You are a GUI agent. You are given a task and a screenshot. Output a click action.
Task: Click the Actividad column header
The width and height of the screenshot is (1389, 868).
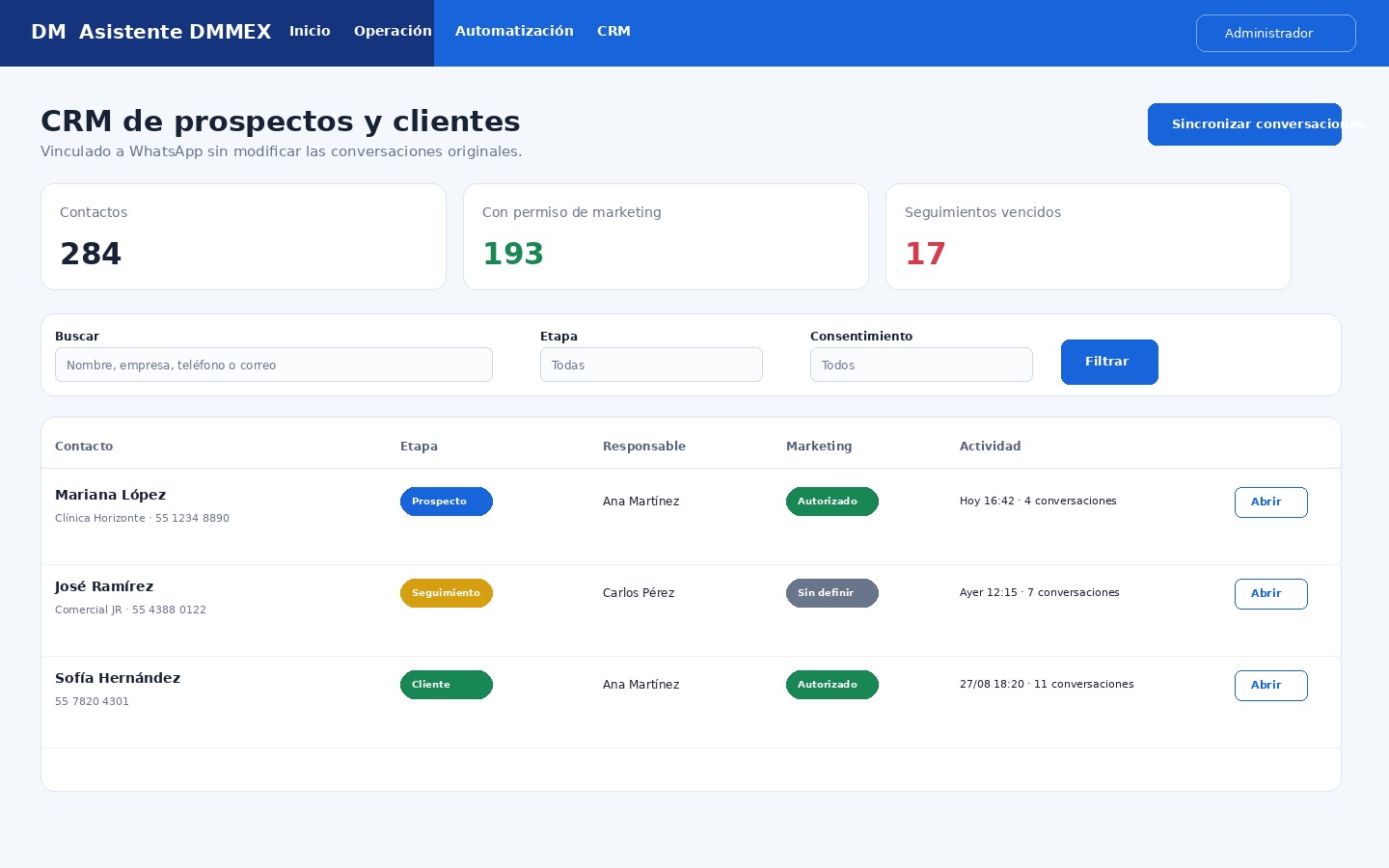click(990, 447)
